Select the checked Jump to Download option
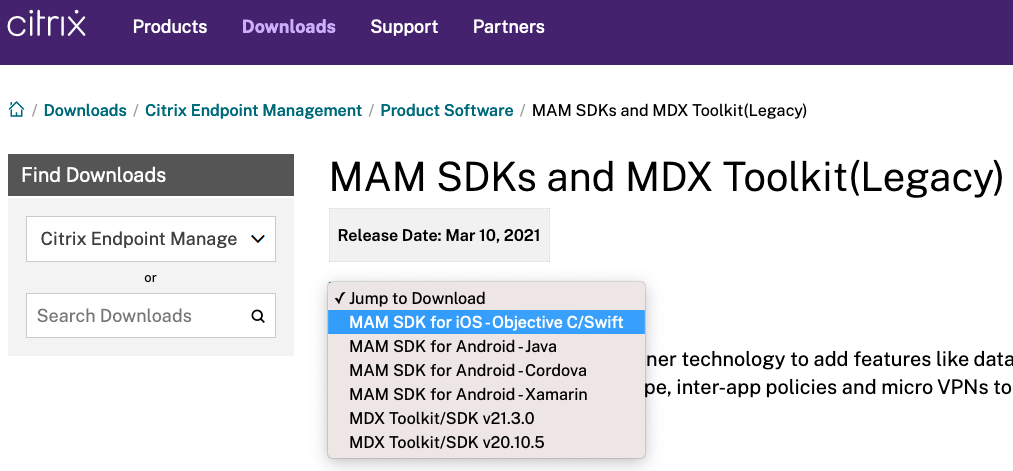Screen dimensions: 1013x471 point(417,298)
